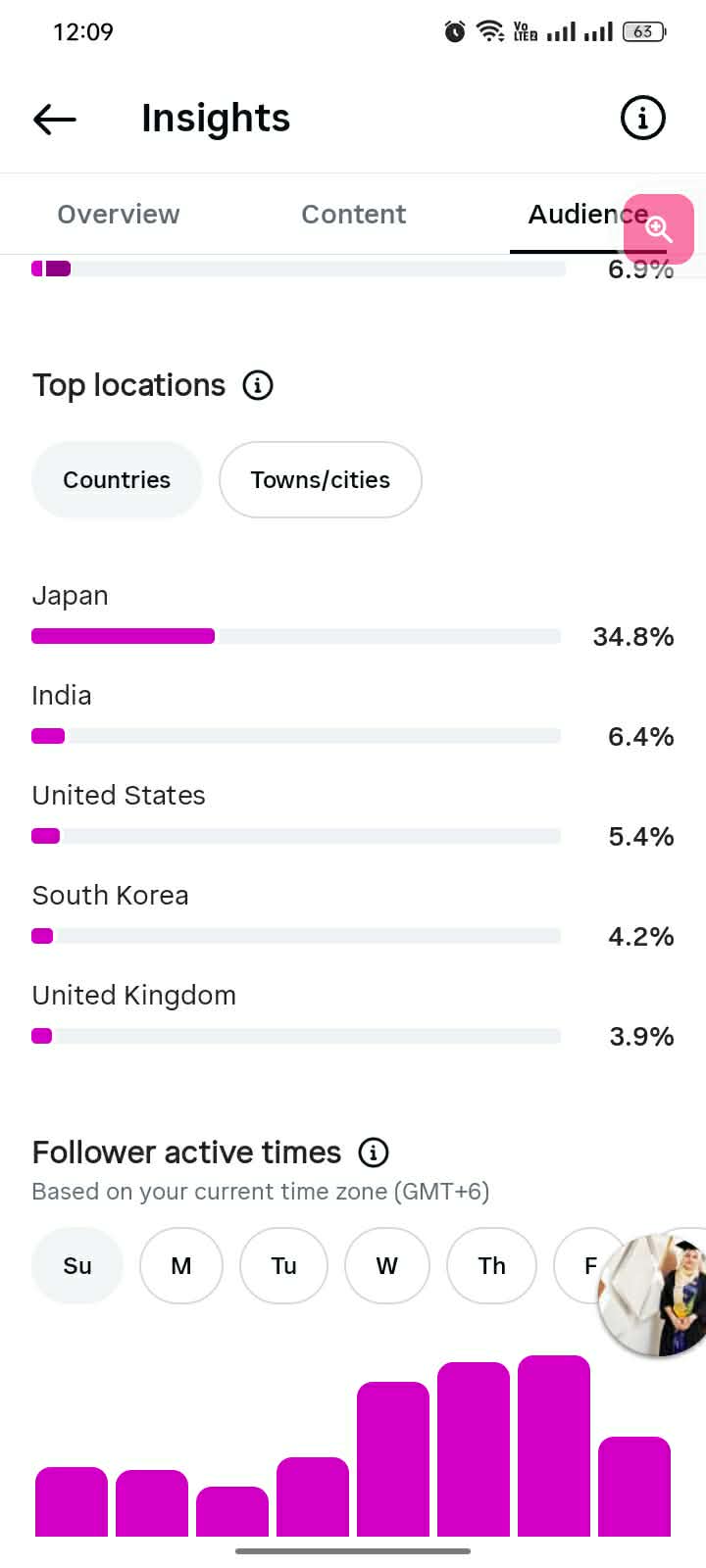This screenshot has height=1568, width=706.
Task: Tap the pink magnifier zoom icon
Action: [659, 229]
